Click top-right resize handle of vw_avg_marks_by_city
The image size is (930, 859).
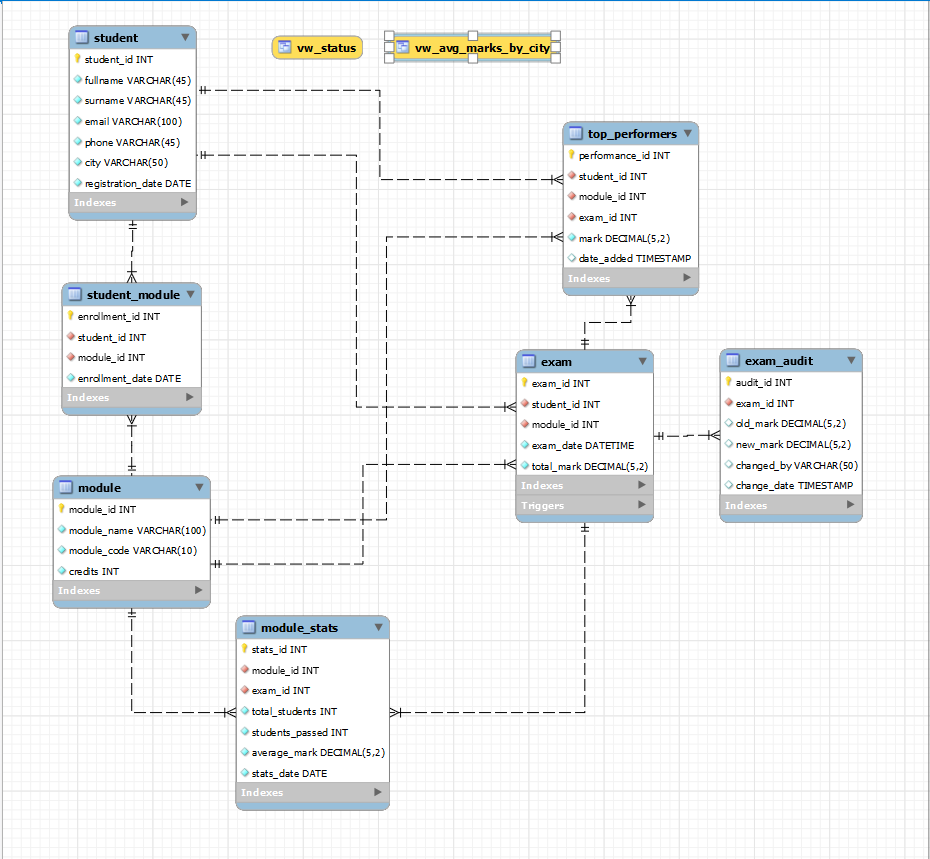556,36
